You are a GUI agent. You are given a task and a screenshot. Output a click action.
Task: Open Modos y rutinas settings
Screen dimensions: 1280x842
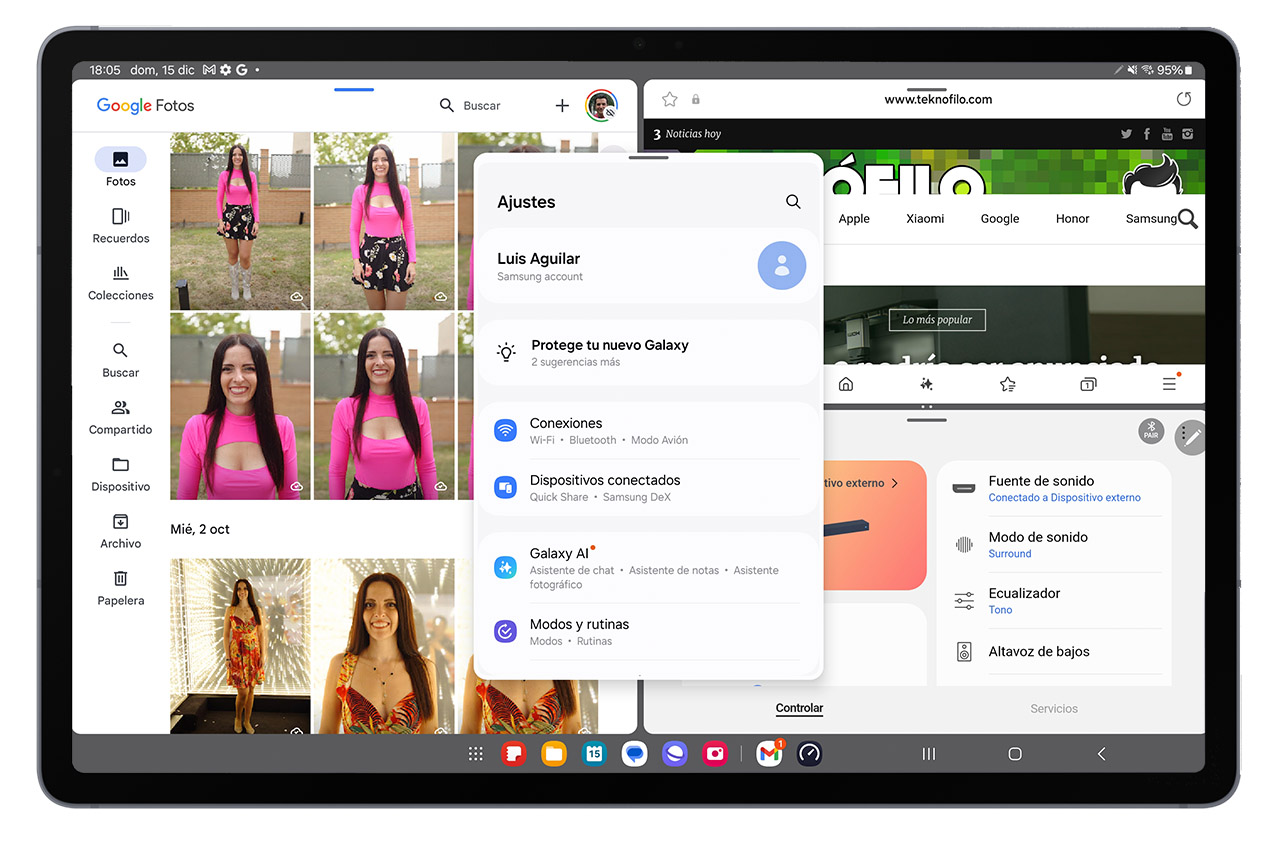click(649, 631)
